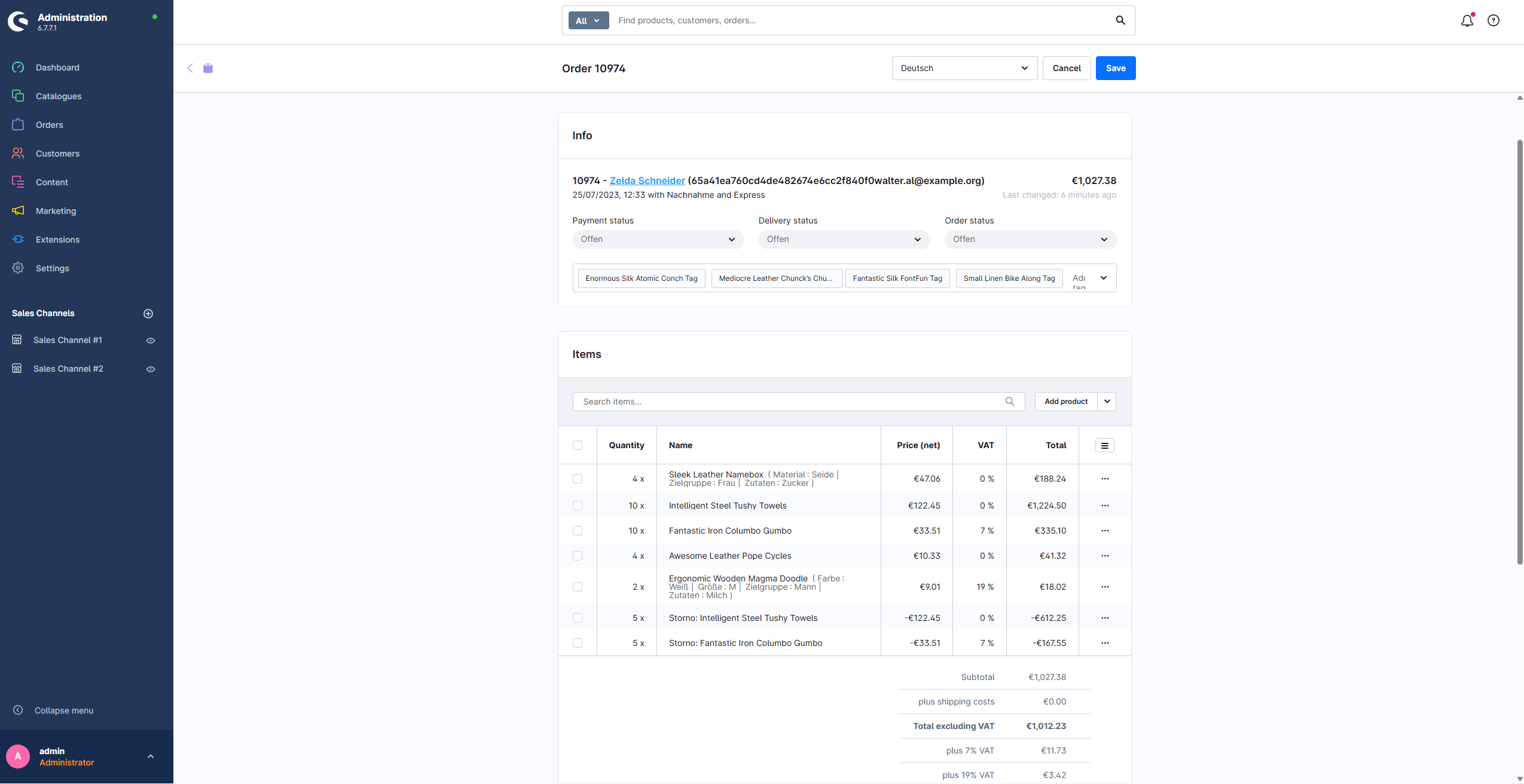Toggle visibility eye for Sales Channel #1
The image size is (1524, 784).
[x=151, y=341]
